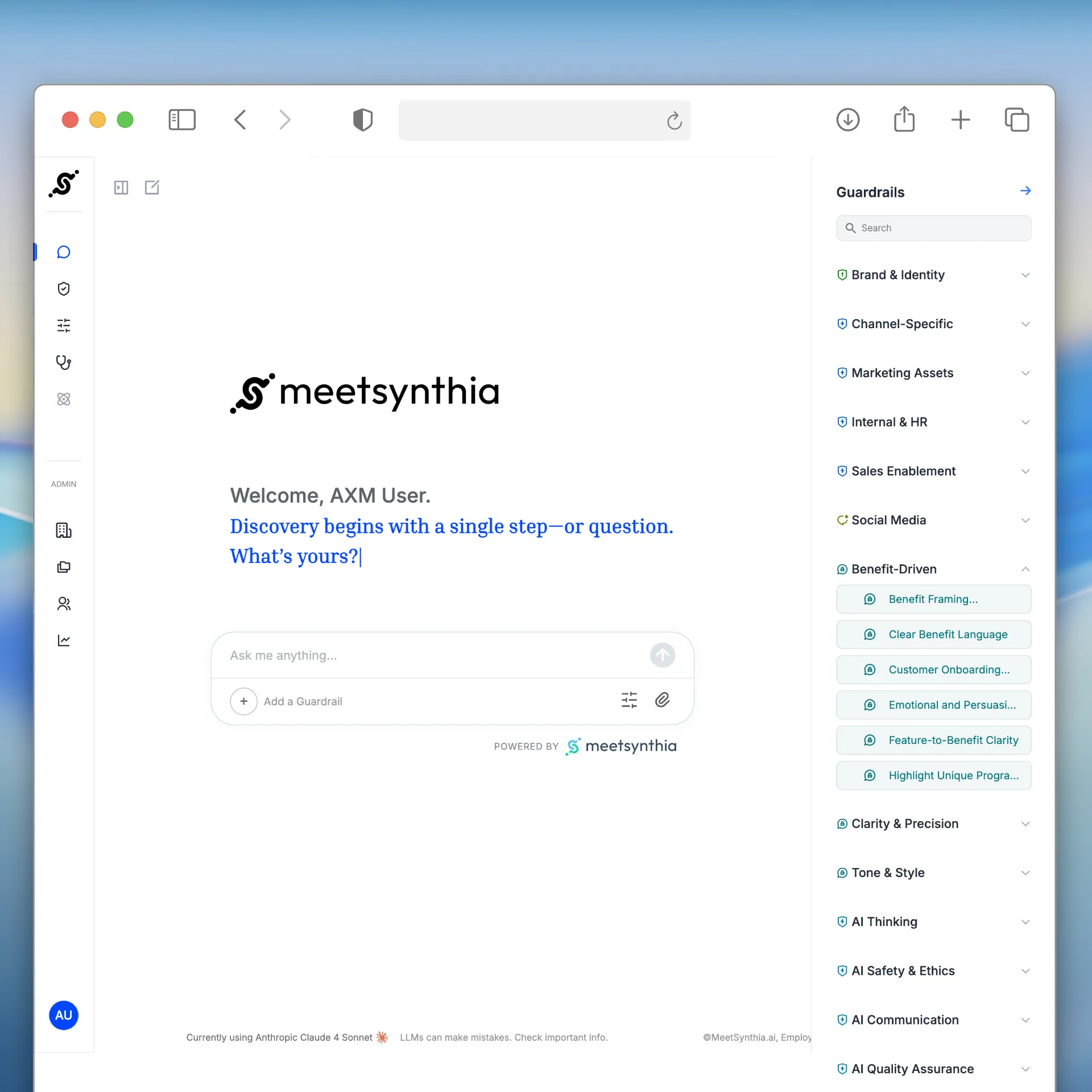The image size is (1092, 1092).
Task: Open the settings sliders icon in sidebar
Action: (64, 325)
